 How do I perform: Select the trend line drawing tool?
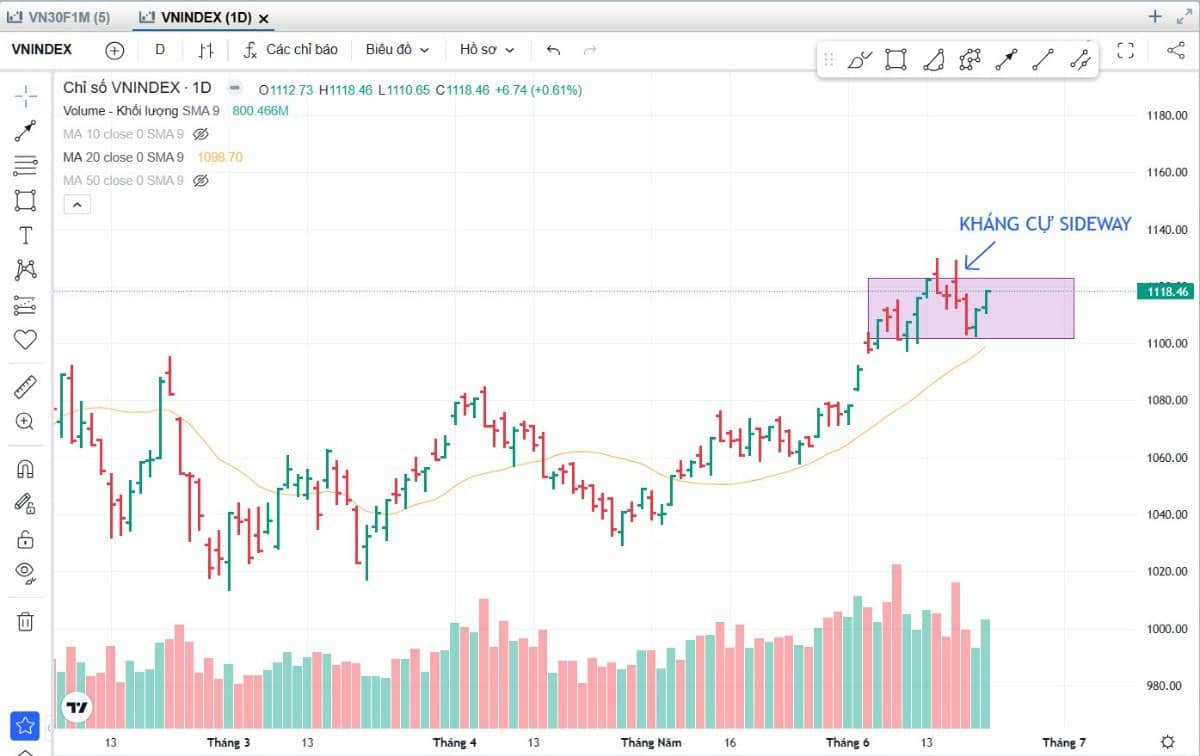pyautogui.click(x=25, y=130)
